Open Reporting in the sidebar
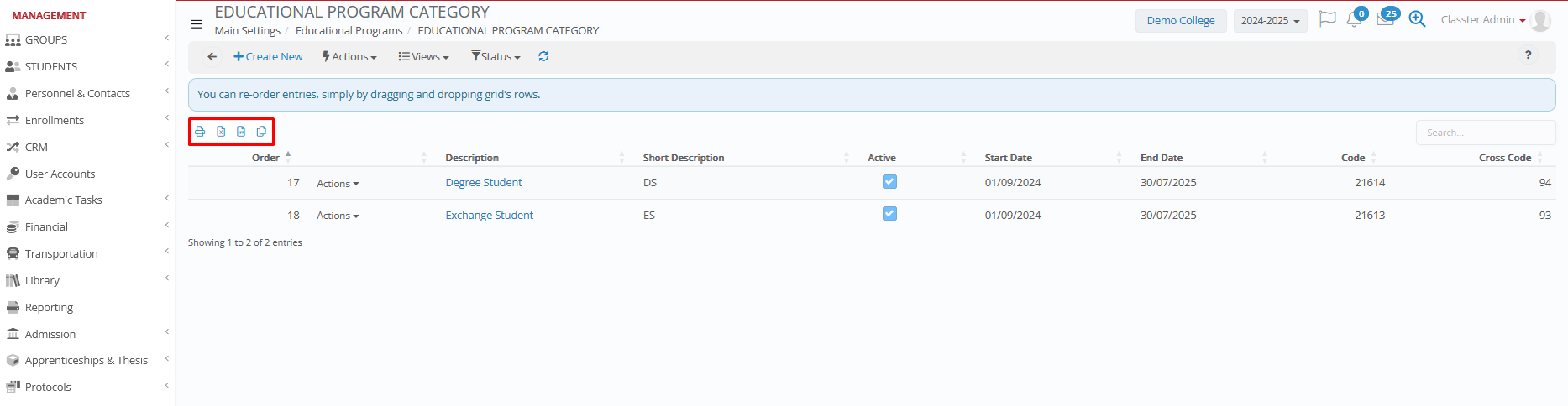The height and width of the screenshot is (406, 1568). point(49,307)
